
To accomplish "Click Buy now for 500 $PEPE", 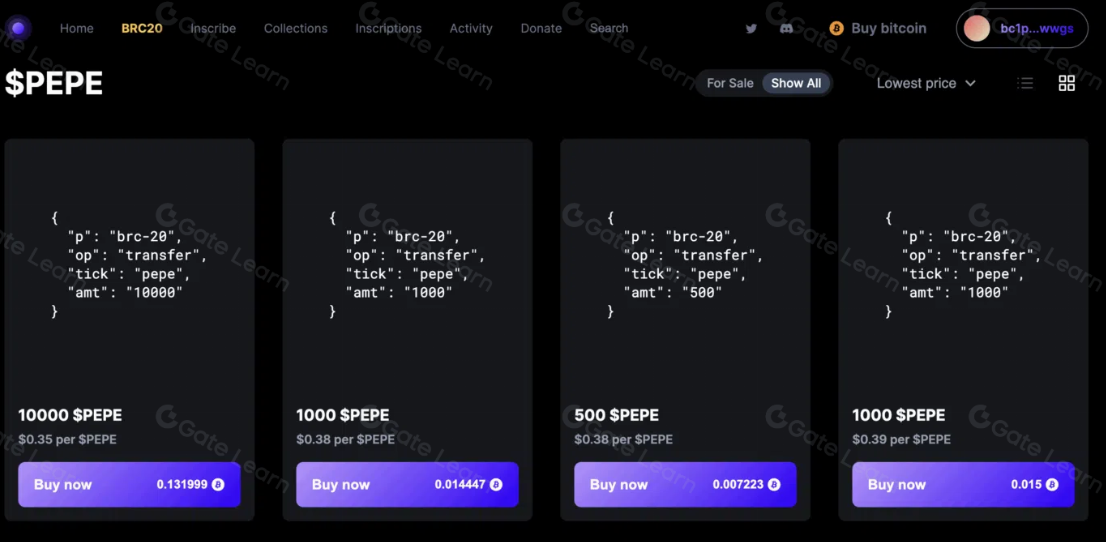I will coord(685,484).
